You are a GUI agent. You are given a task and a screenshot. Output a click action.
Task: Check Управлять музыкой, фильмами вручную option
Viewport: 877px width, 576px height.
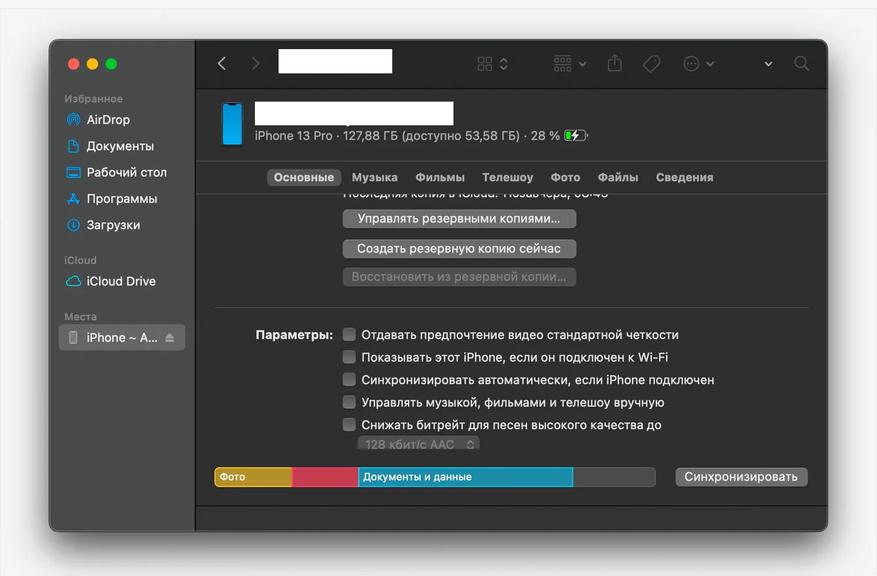point(349,402)
